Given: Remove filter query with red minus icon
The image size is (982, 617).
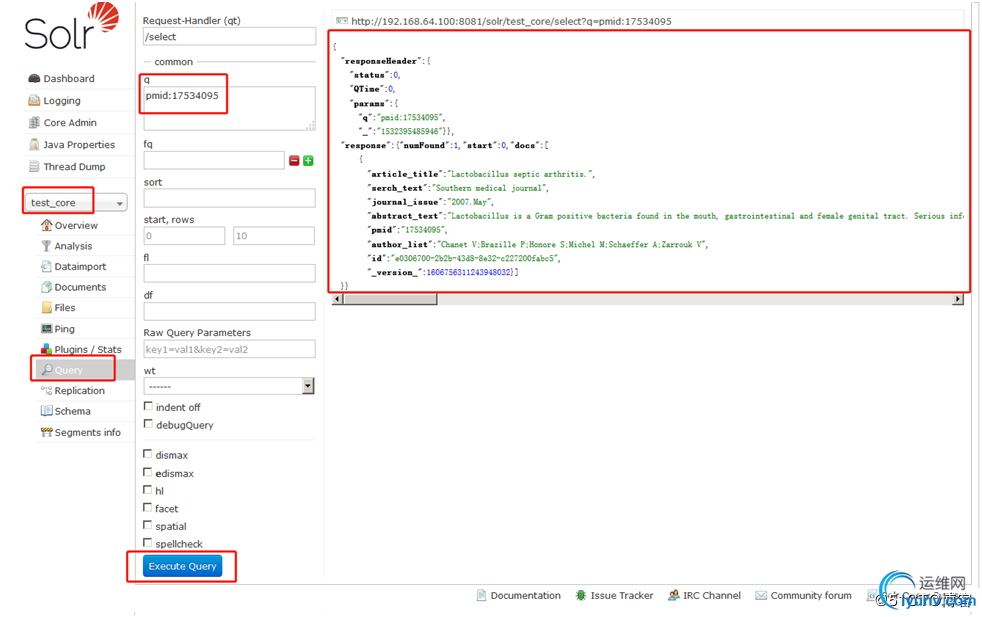Looking at the screenshot, I should click(x=294, y=161).
